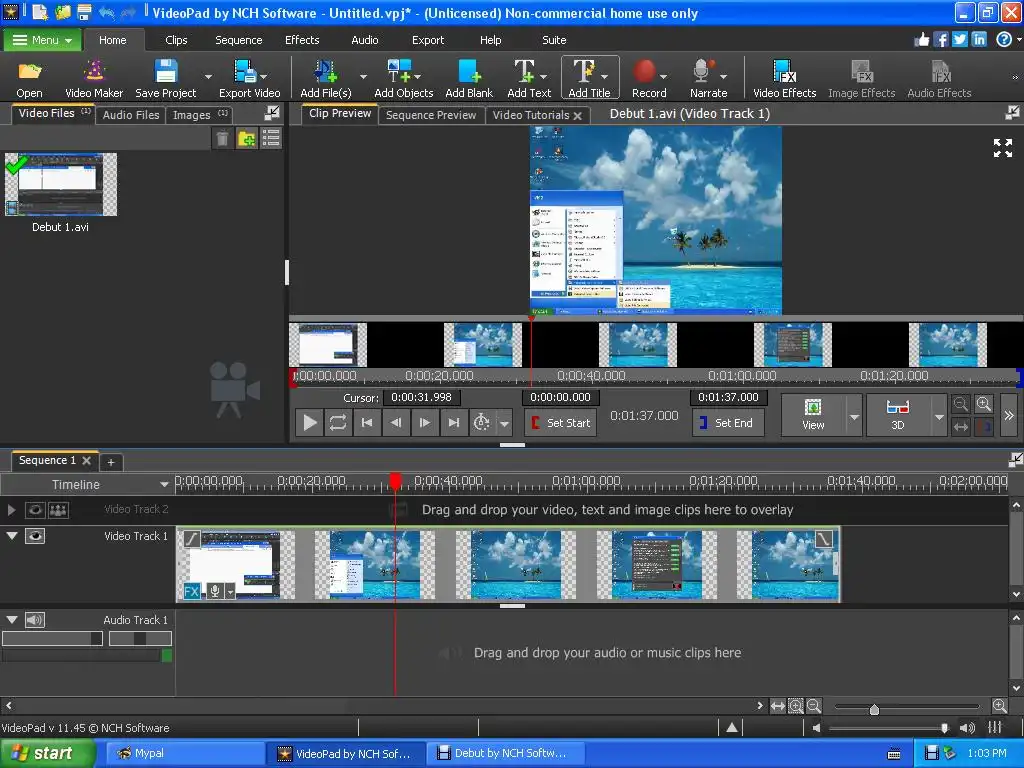Viewport: 1024px width, 768px height.
Task: Click the Narrate microphone icon
Action: pos(703,72)
